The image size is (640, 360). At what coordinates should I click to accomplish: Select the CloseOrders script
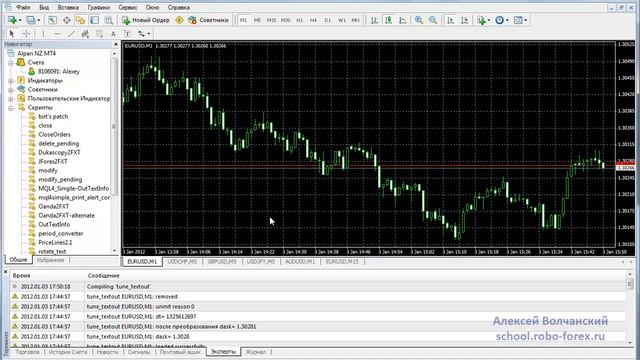[54, 134]
